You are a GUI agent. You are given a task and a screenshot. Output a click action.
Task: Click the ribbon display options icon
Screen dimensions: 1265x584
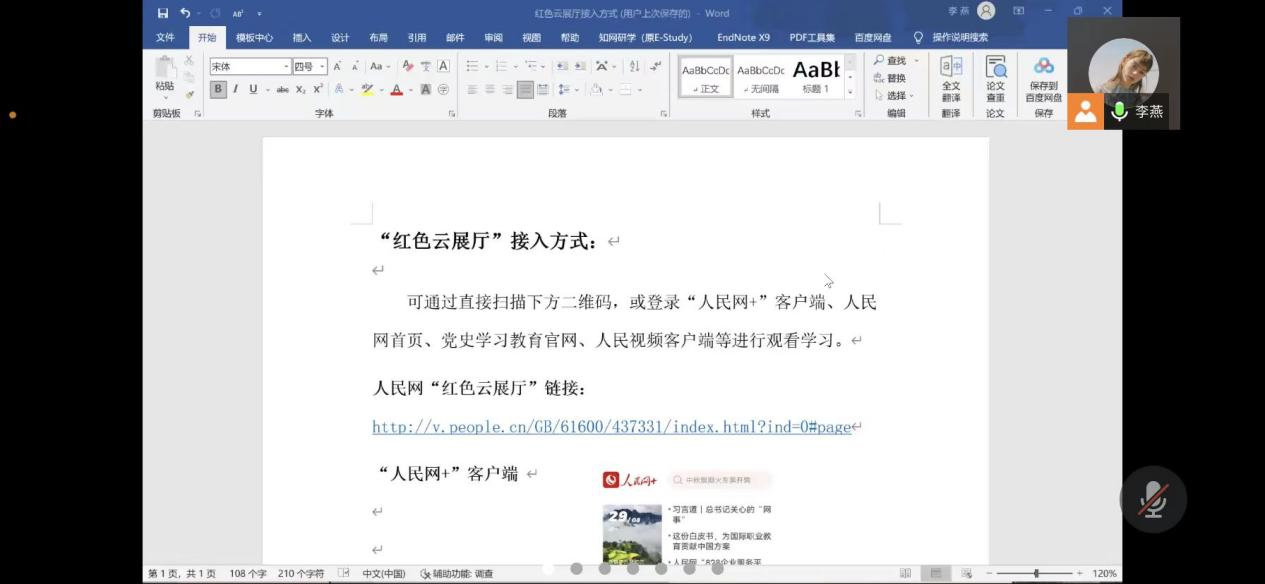pyautogui.click(x=1019, y=11)
